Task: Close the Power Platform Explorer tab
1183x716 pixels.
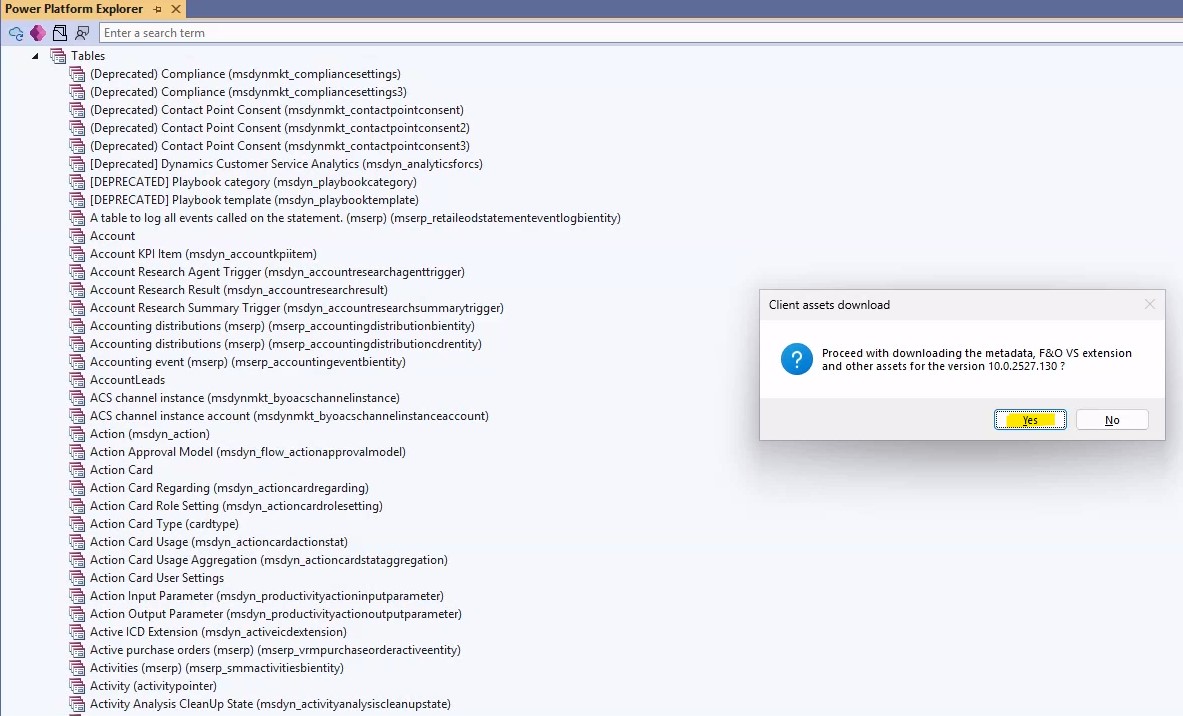Action: (x=176, y=9)
